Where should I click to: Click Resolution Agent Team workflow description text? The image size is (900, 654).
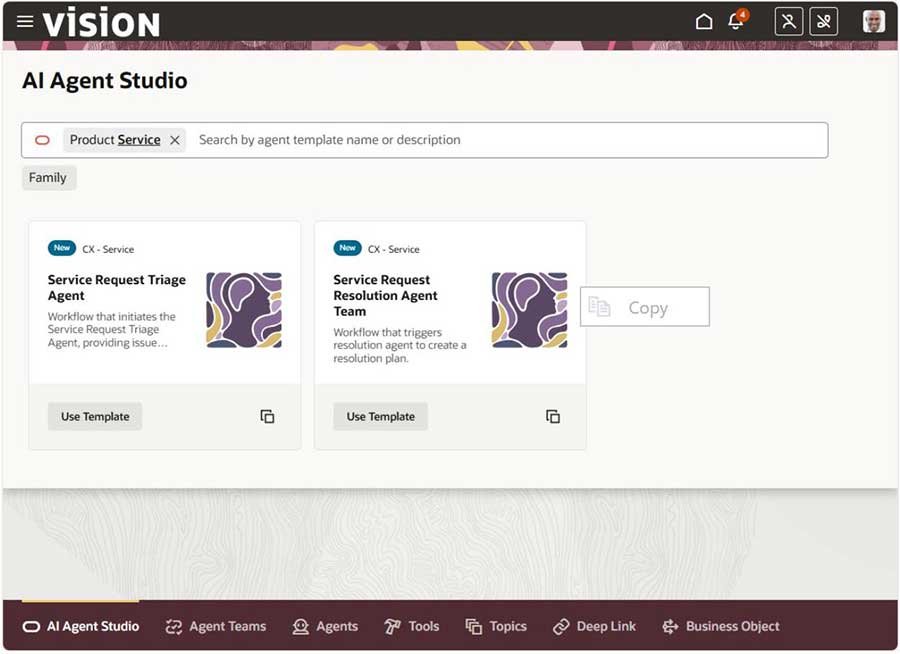(x=400, y=345)
